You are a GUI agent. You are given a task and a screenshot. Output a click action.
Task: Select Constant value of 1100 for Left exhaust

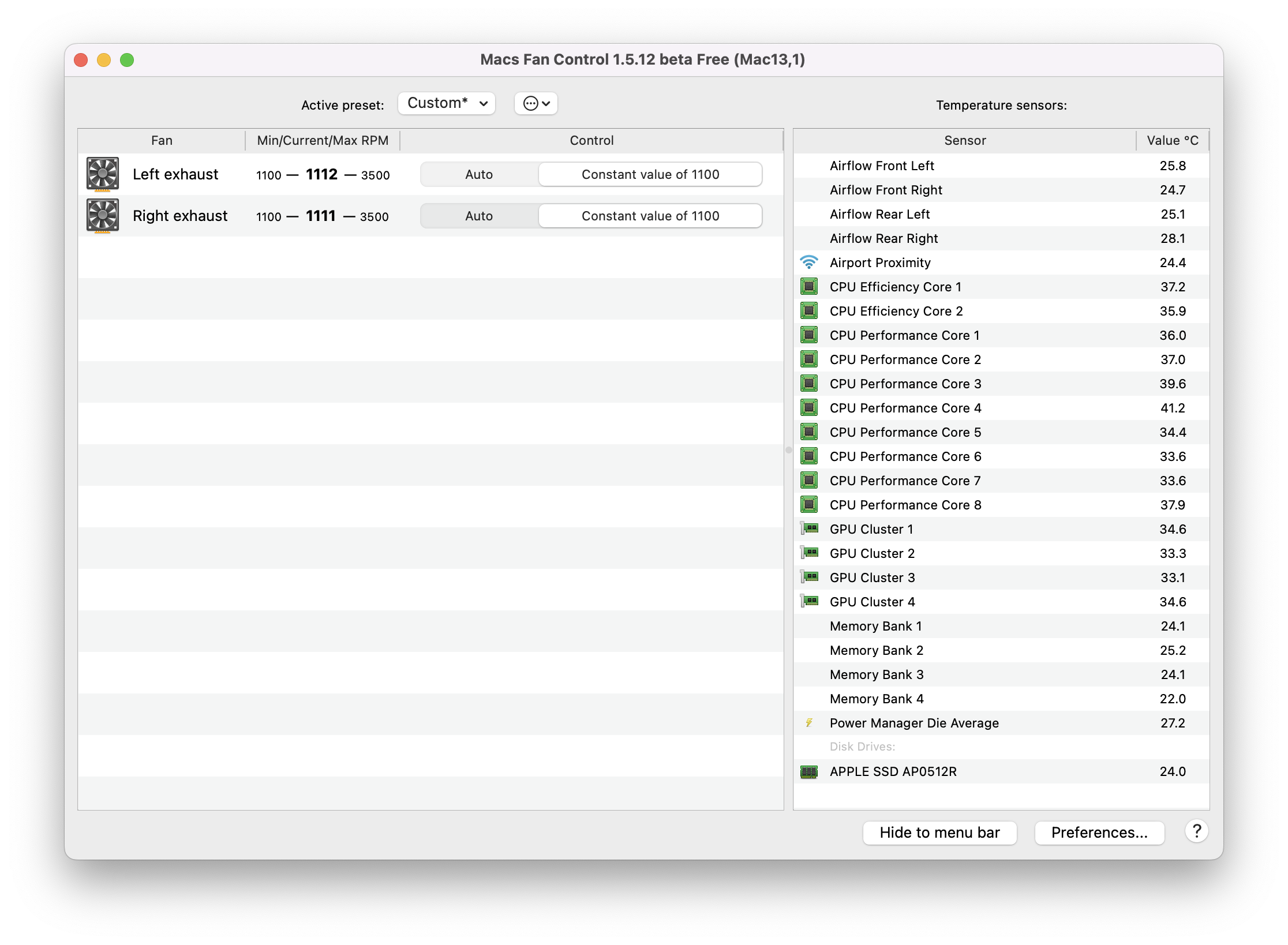[x=650, y=174]
